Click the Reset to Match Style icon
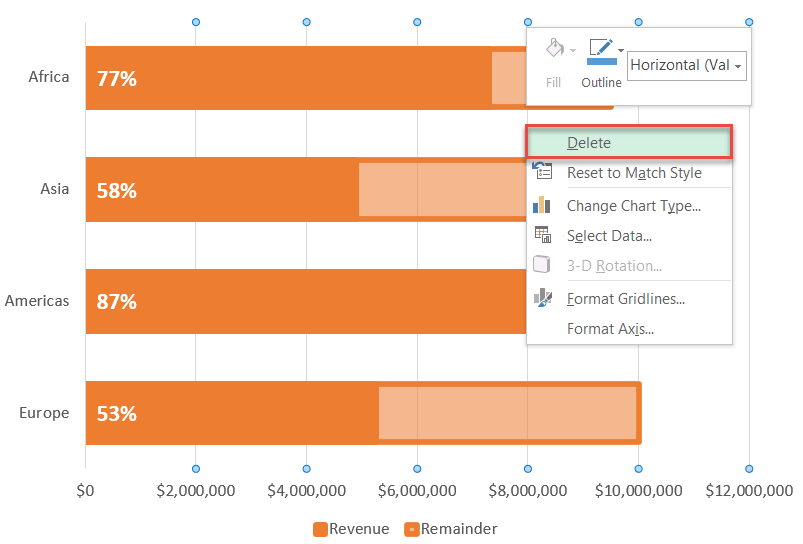Screen dimensions: 803x544 pos(542,171)
